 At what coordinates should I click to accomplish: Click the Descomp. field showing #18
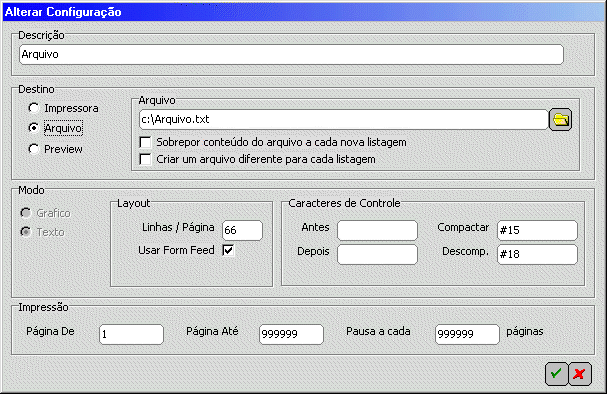click(x=537, y=254)
